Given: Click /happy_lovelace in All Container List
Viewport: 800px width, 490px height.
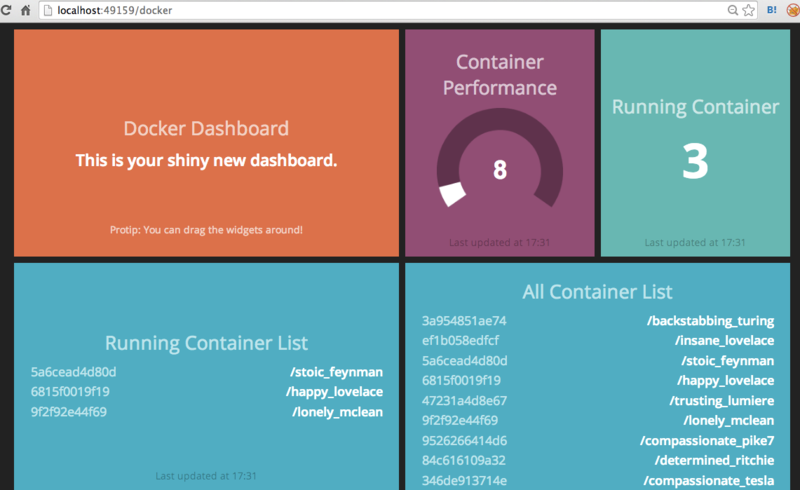Looking at the screenshot, I should click(726, 381).
